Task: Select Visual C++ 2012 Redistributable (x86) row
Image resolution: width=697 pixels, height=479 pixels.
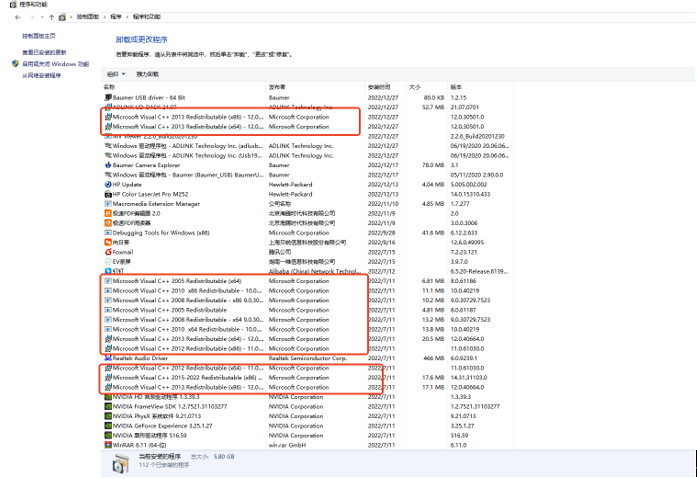Action: pos(307,349)
